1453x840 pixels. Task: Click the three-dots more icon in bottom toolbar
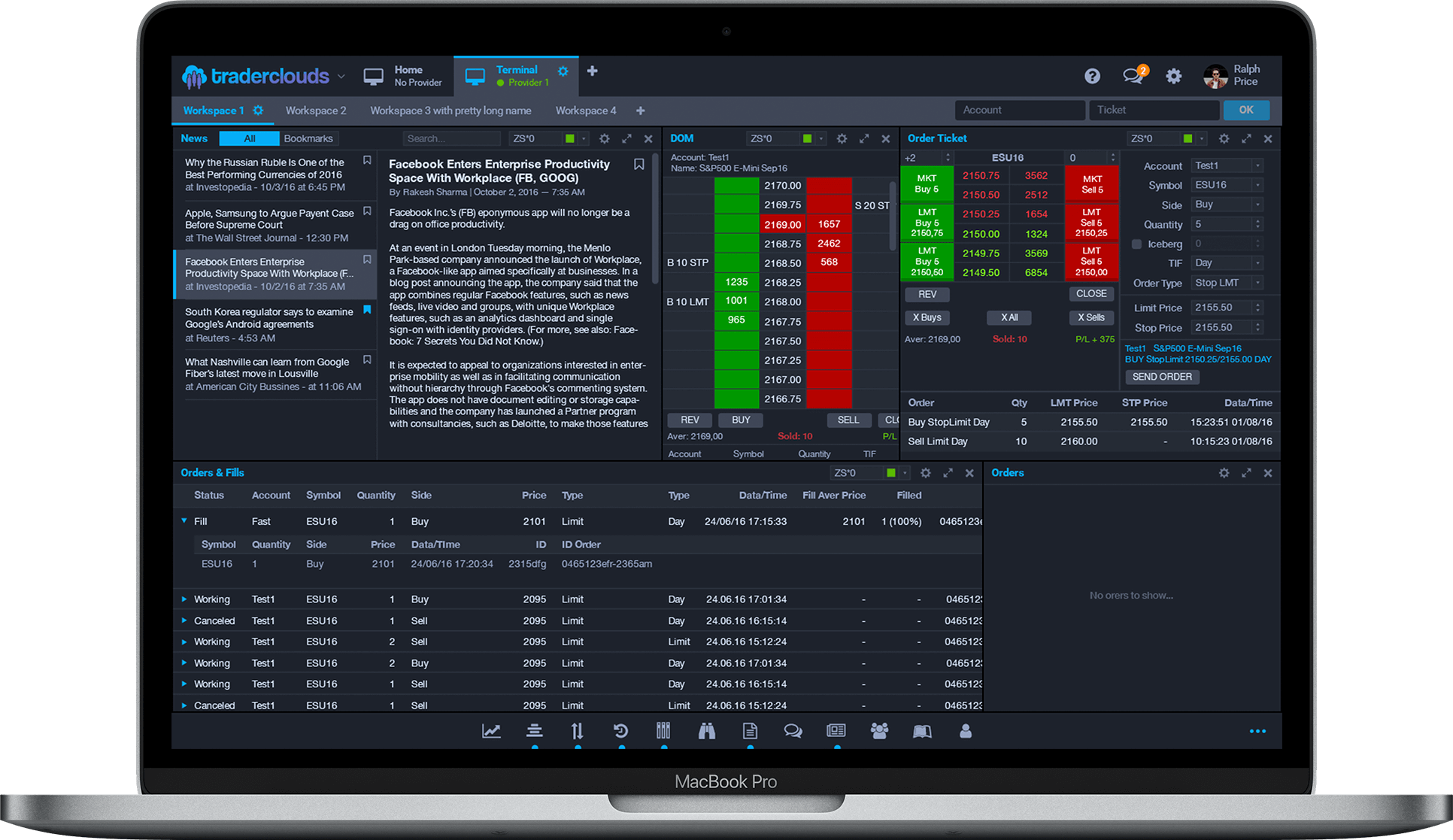coord(1257,731)
